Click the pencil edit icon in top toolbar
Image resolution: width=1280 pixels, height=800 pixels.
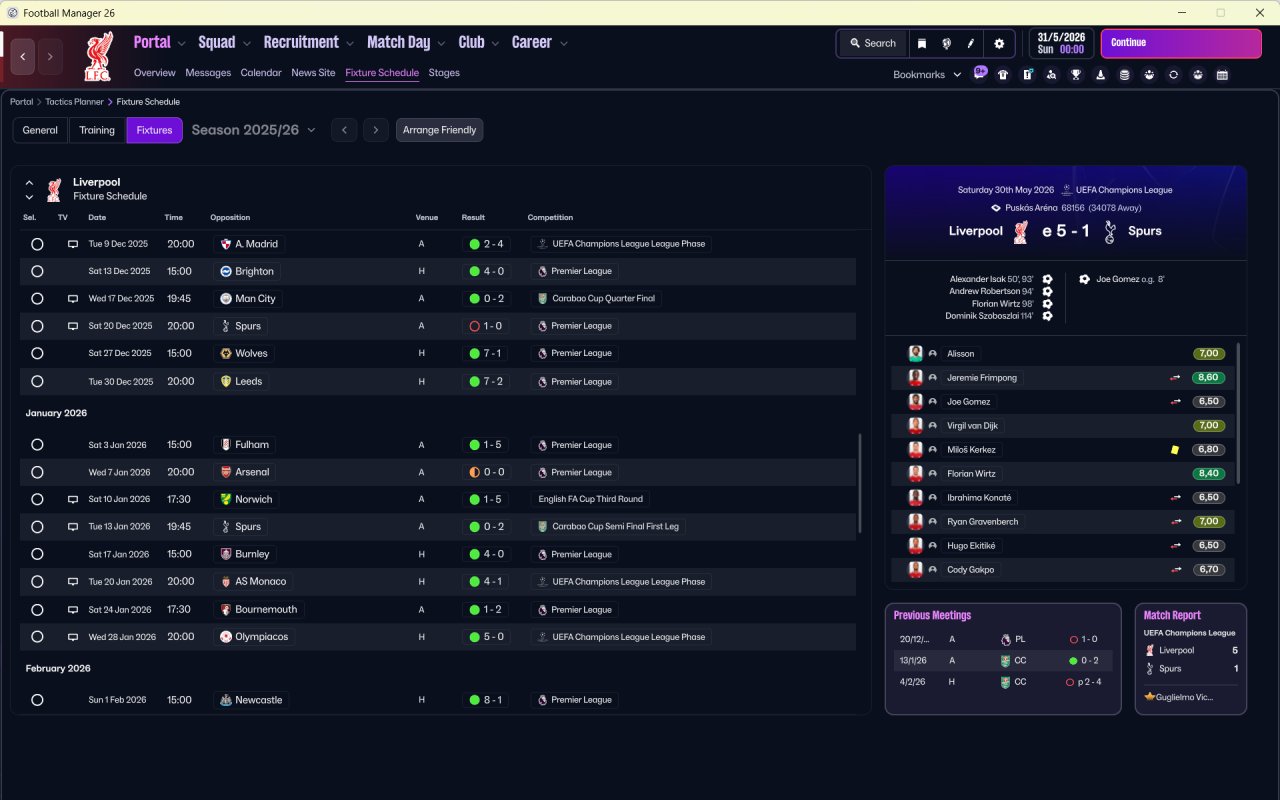click(x=970, y=43)
